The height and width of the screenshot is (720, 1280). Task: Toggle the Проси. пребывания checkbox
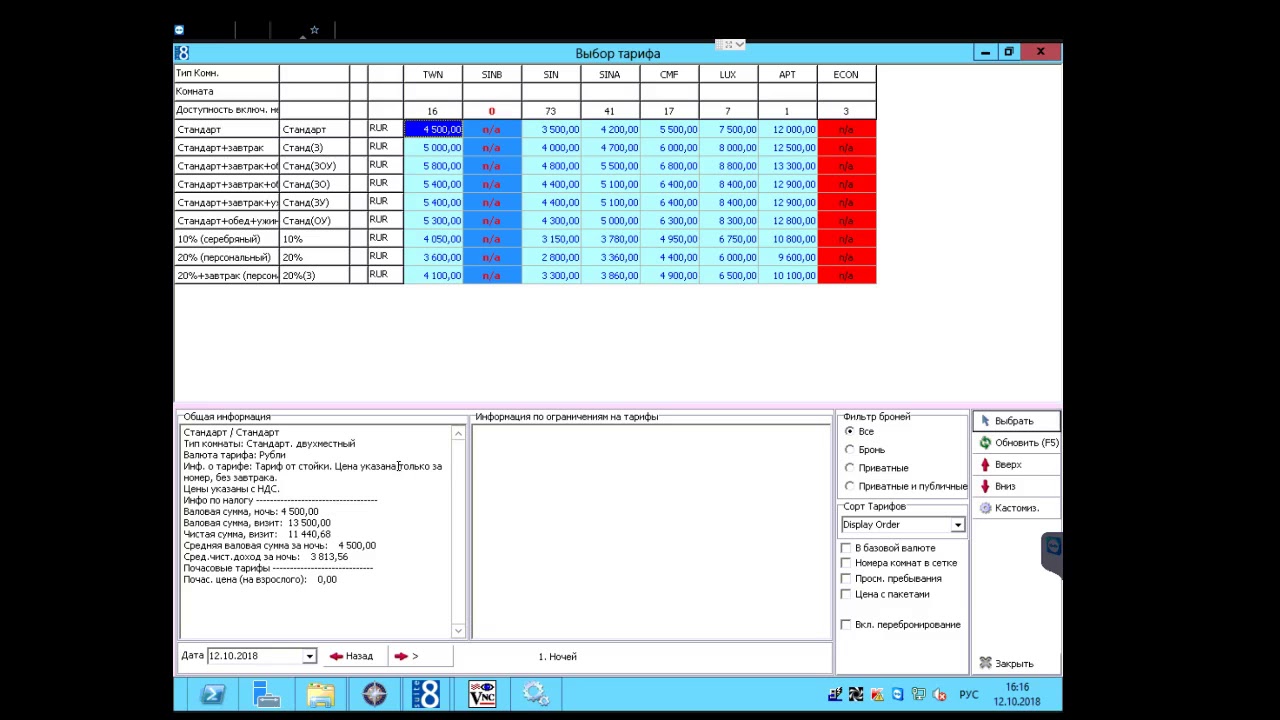tap(847, 578)
